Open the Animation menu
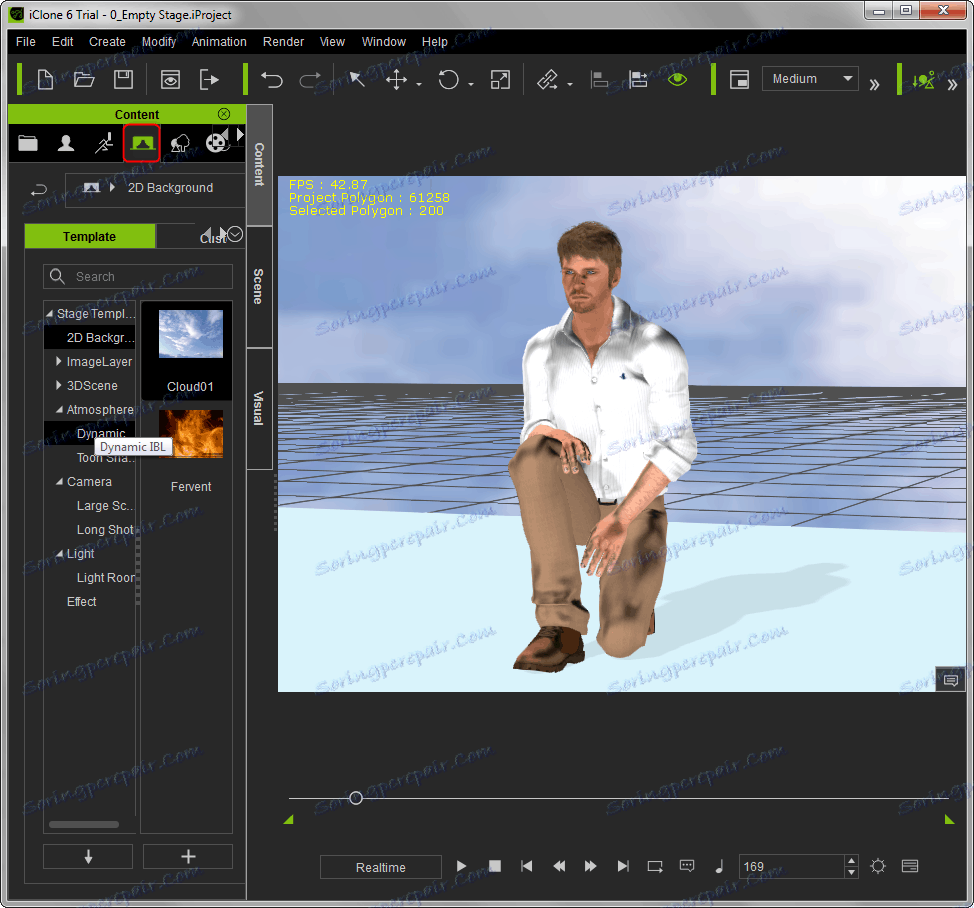Screen dimensions: 974x908 pyautogui.click(x=219, y=42)
